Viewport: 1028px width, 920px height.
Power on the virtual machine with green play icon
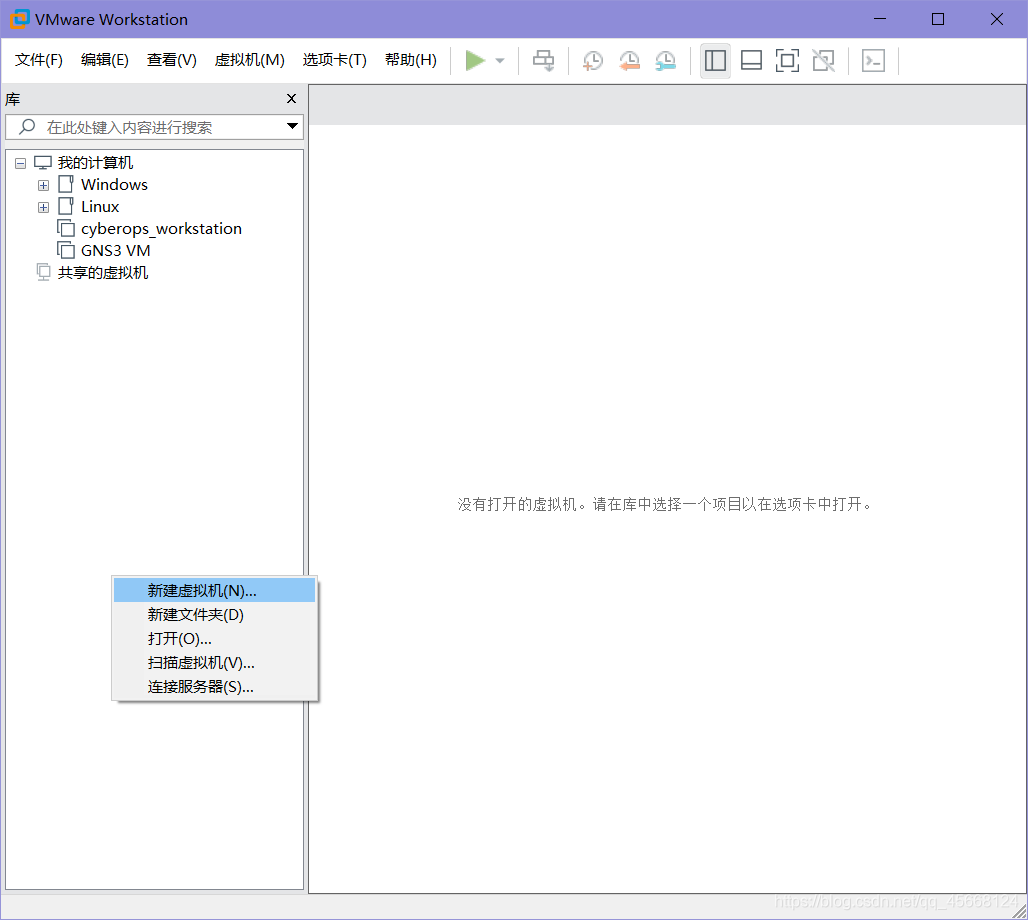[477, 60]
